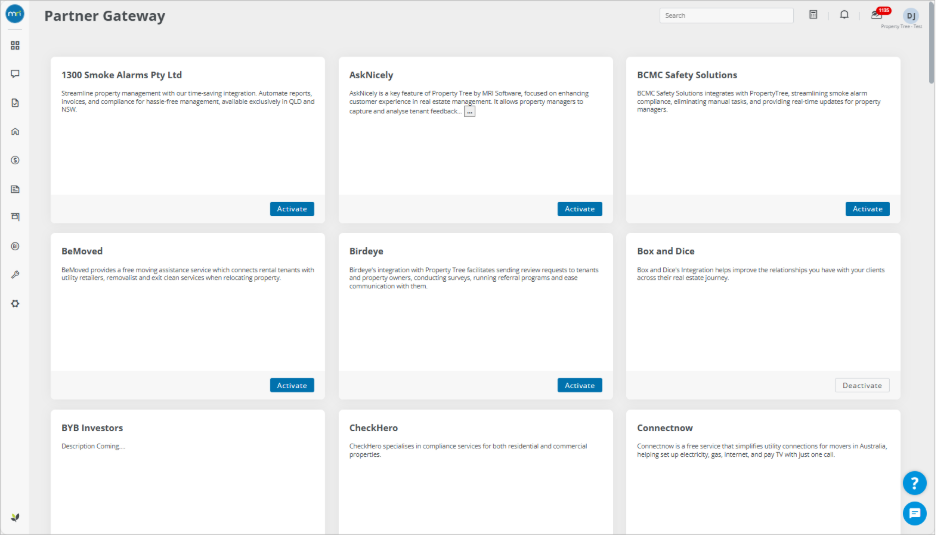Viewport: 936px width, 535px height.
Task: Open the notifications bell icon
Action: click(844, 15)
